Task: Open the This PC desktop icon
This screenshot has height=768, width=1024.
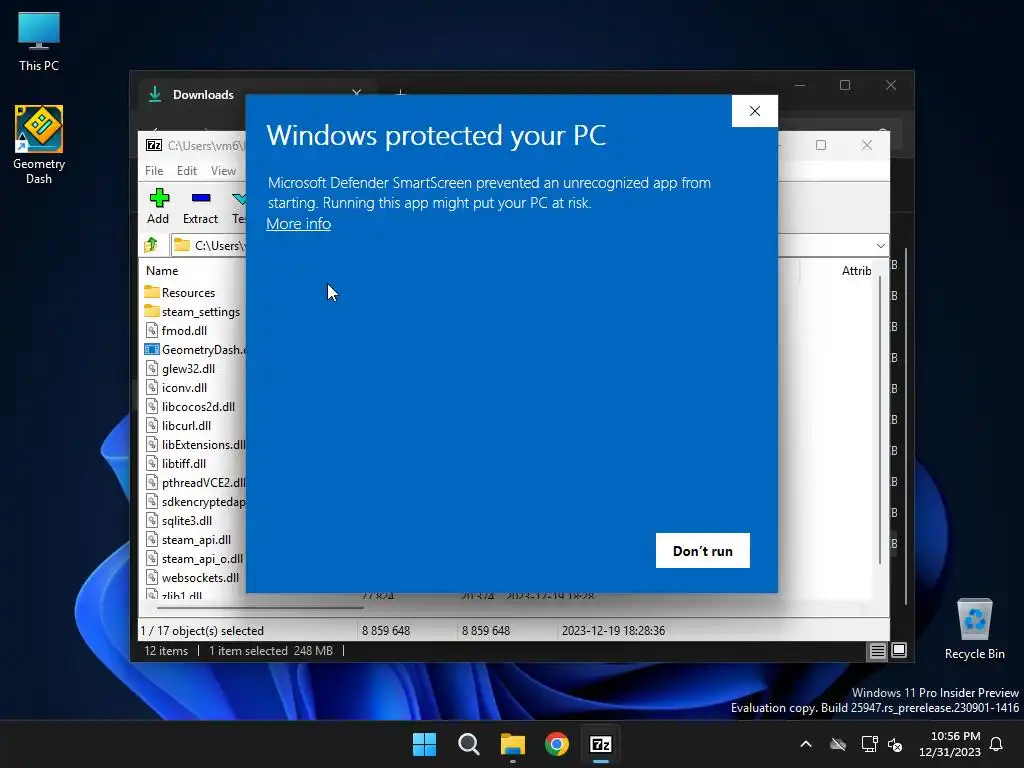Action: click(39, 41)
